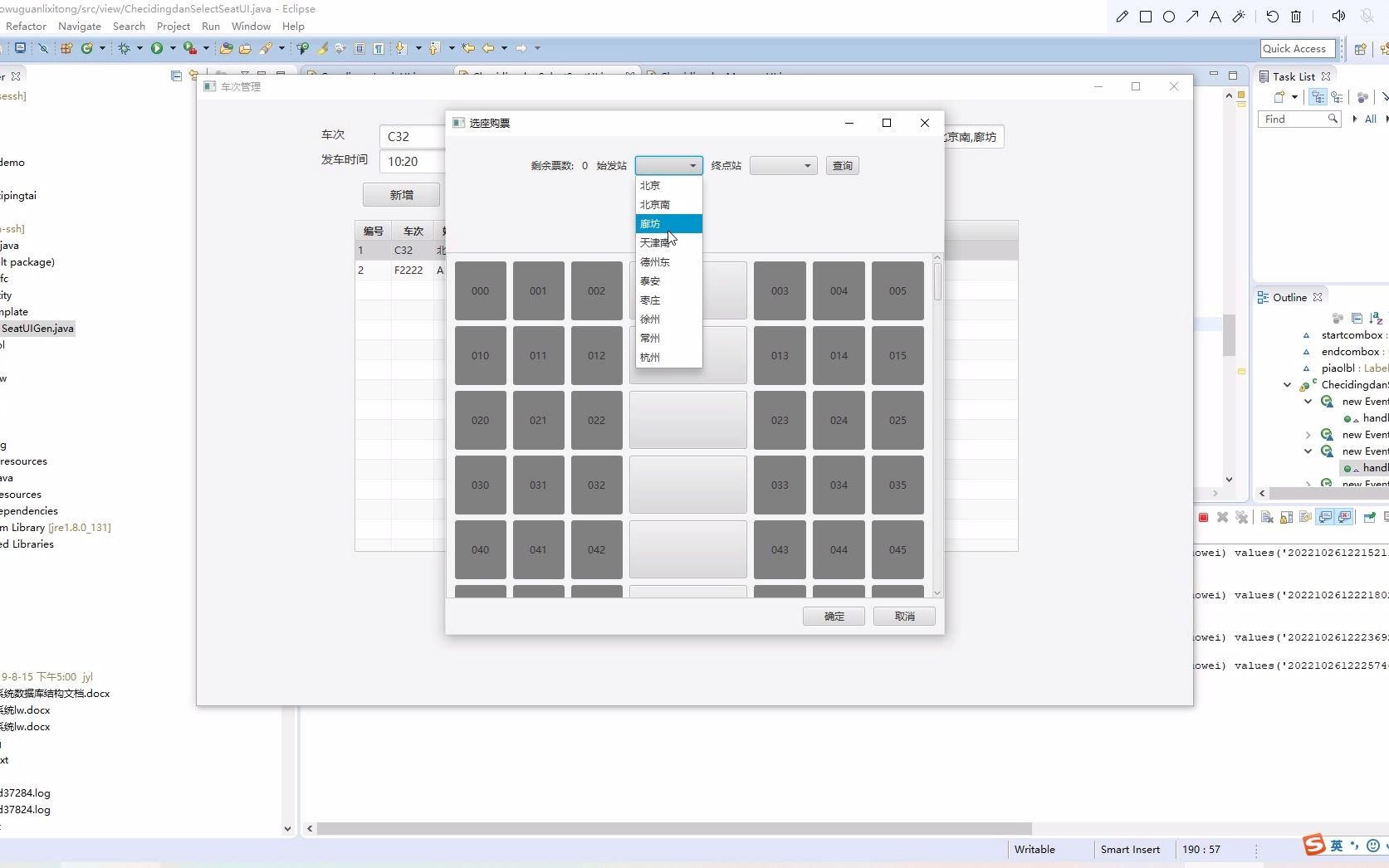Open the Run configurations dropdown arrow
This screenshot has height=868, width=1389.
point(173,48)
